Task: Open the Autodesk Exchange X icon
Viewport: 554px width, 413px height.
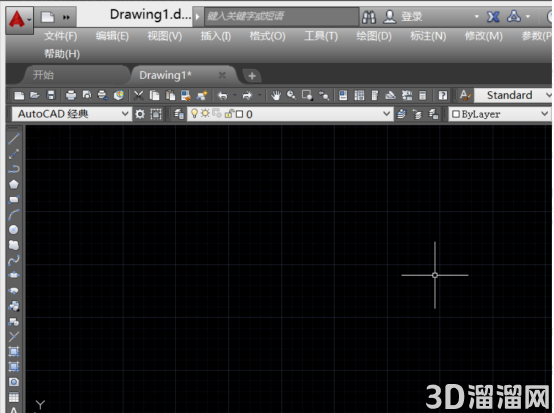Action: tap(493, 17)
